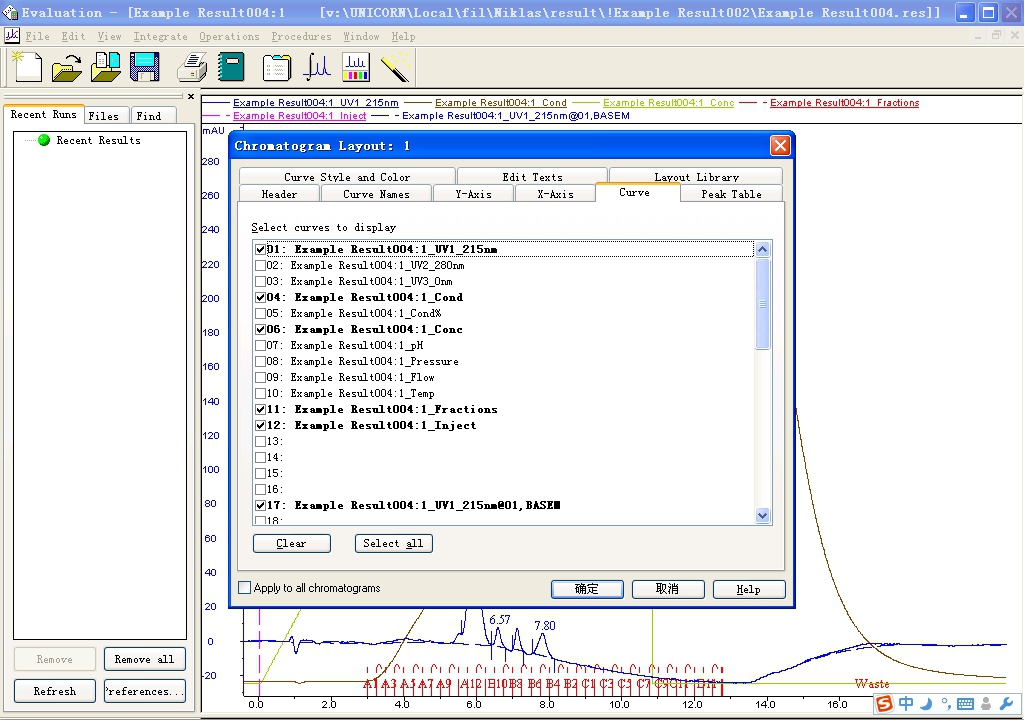Click the peak integrate curve icon
Viewport: 1025px width, 722px height.
coord(317,67)
